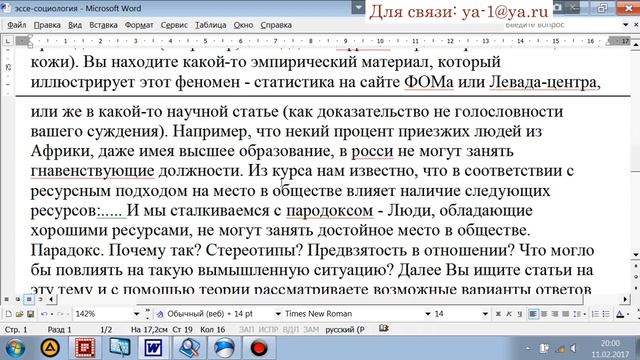Switch to Web layout view button
Screen dimensions: 640x360
click(18, 300)
